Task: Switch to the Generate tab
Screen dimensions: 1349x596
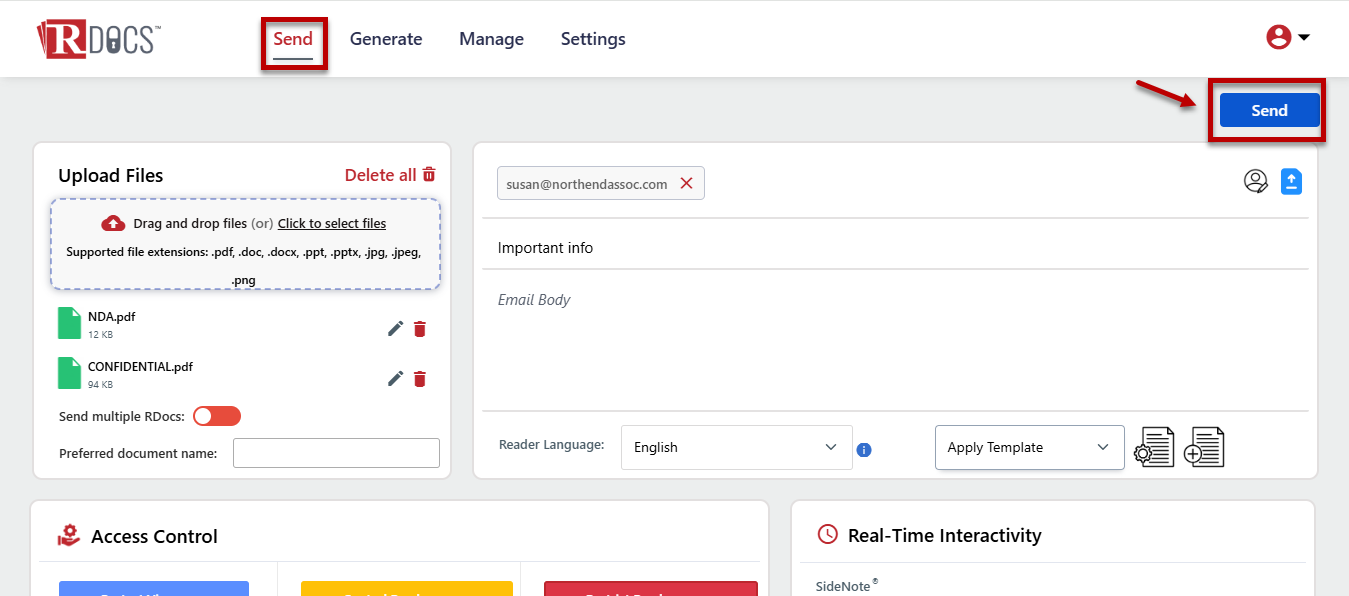Action: 386,39
